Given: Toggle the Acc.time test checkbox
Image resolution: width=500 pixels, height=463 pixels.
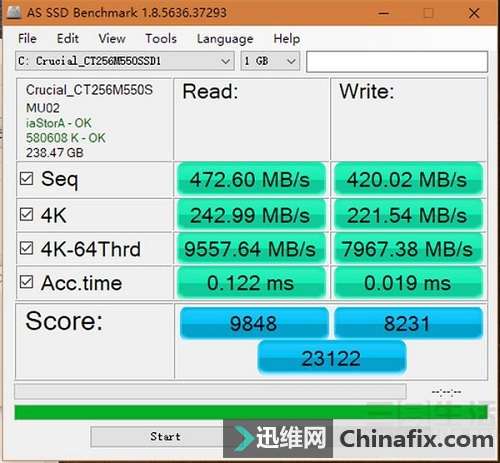Looking at the screenshot, I should pyautogui.click(x=26, y=282).
